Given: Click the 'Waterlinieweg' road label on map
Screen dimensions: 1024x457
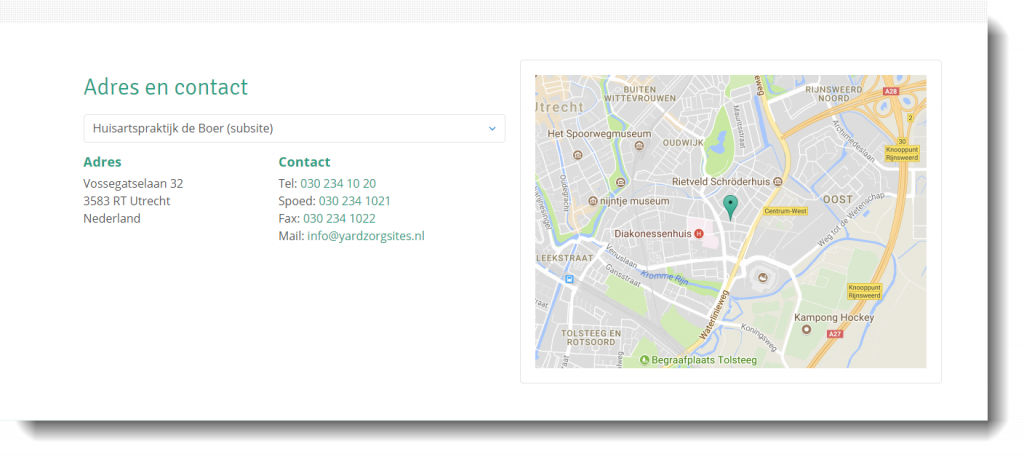Looking at the screenshot, I should click(712, 316).
